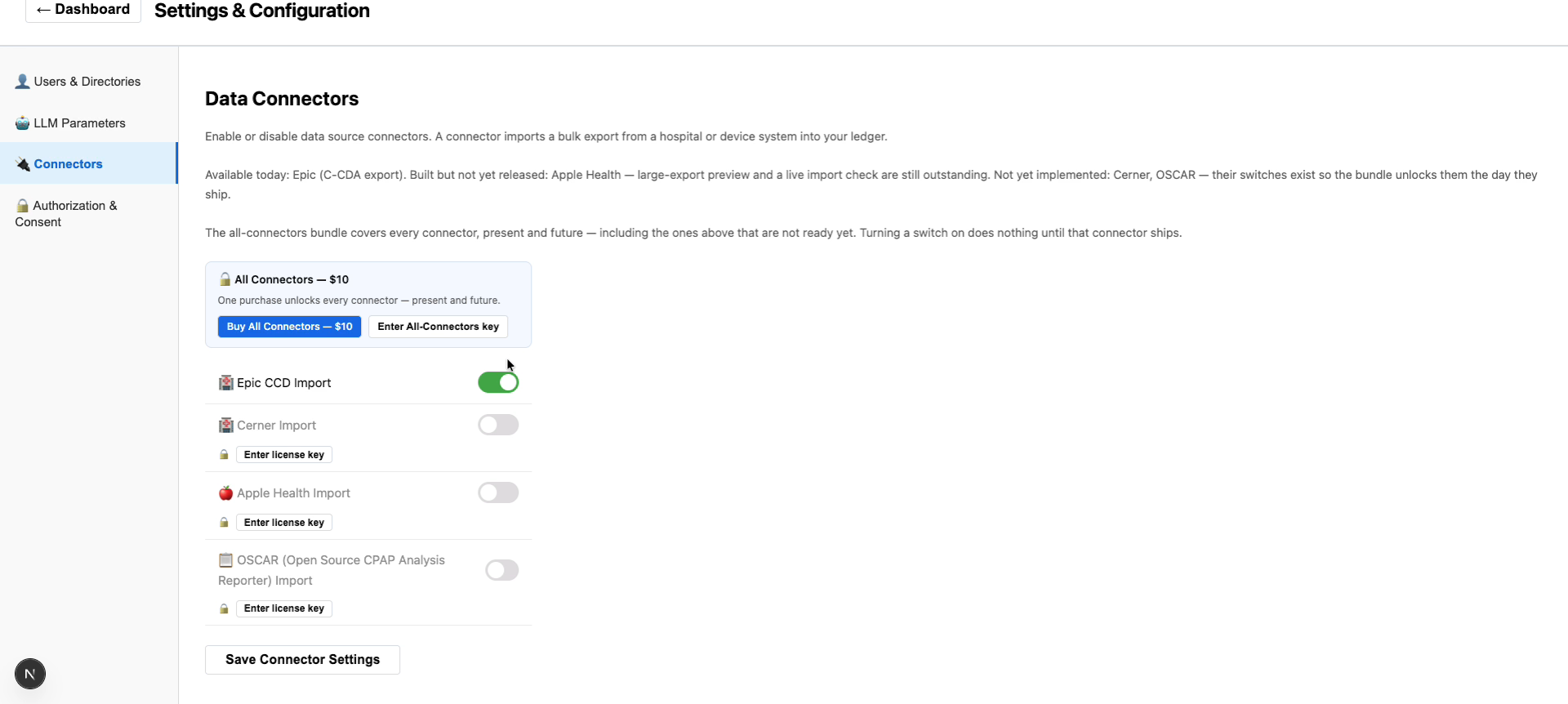Disable the Epic CCD Import toggle
The image size is (1568, 704).
498,382
